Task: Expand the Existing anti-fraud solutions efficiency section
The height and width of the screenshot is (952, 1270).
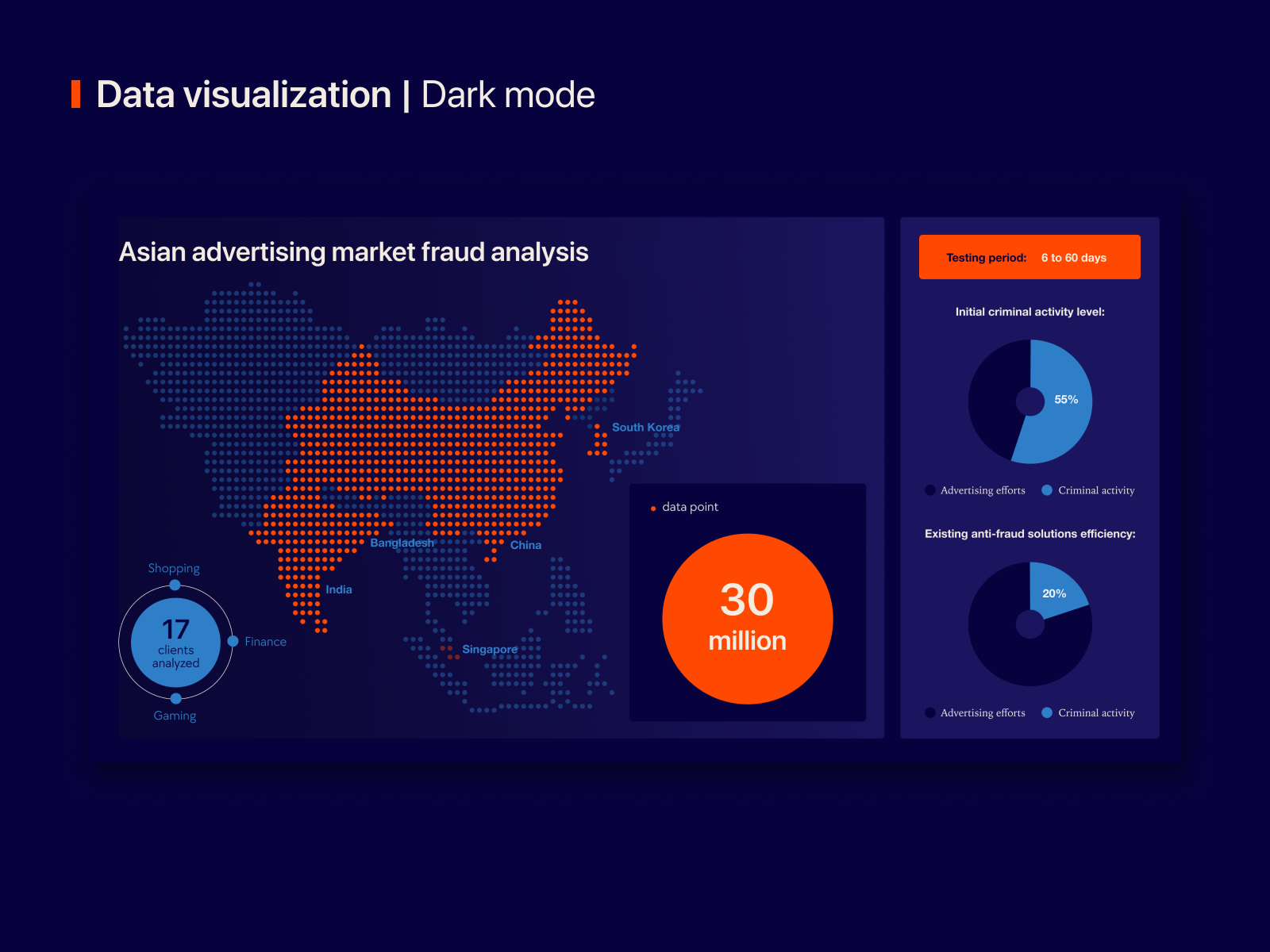Action: (x=1029, y=534)
